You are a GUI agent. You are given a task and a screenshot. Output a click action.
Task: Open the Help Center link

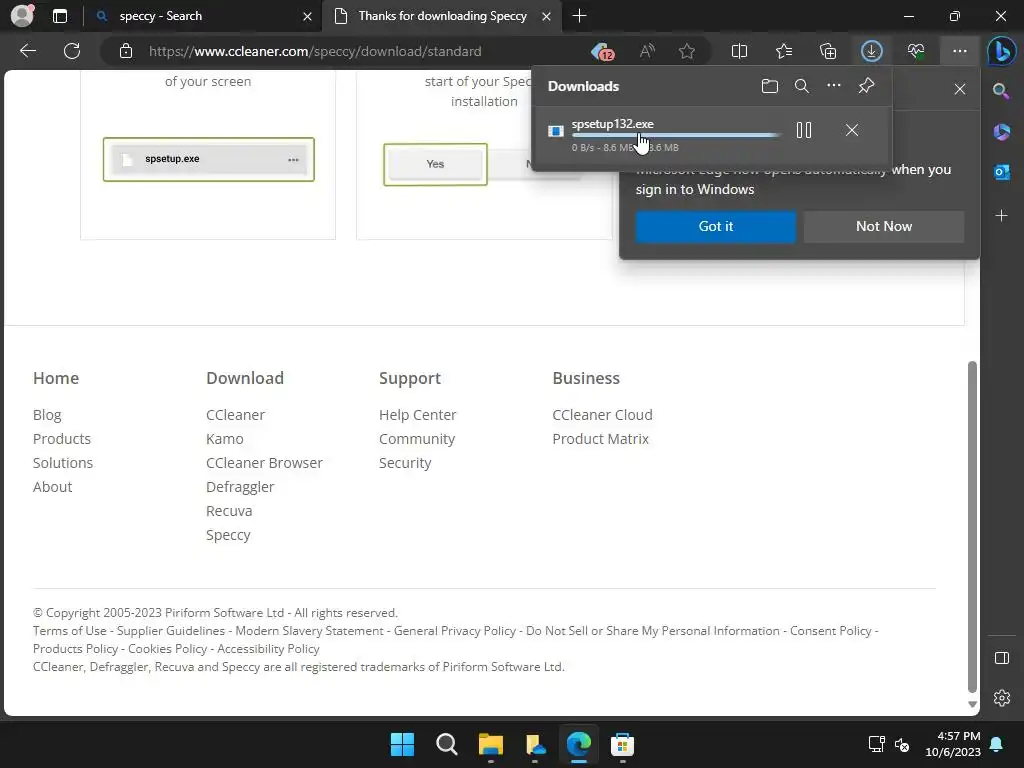point(417,415)
